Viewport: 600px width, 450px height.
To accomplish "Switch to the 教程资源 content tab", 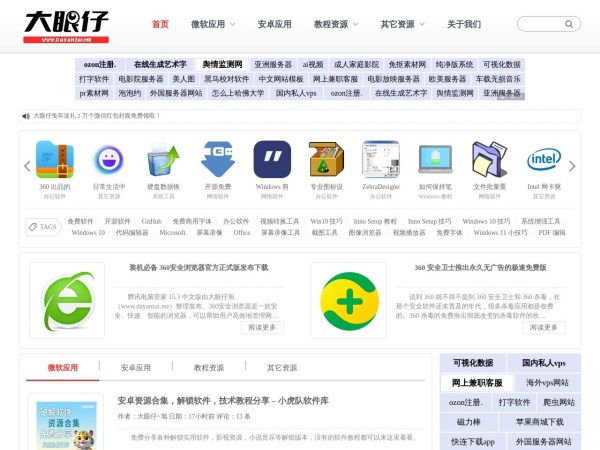I will point(209,368).
